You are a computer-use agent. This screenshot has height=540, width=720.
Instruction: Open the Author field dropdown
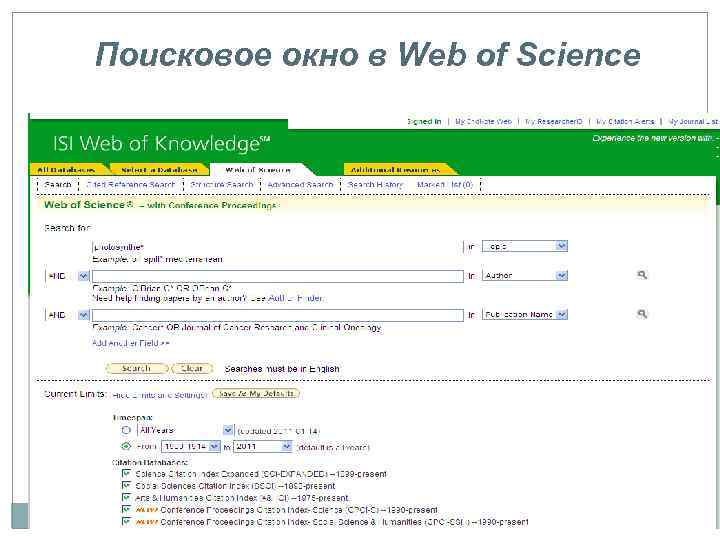coord(525,276)
